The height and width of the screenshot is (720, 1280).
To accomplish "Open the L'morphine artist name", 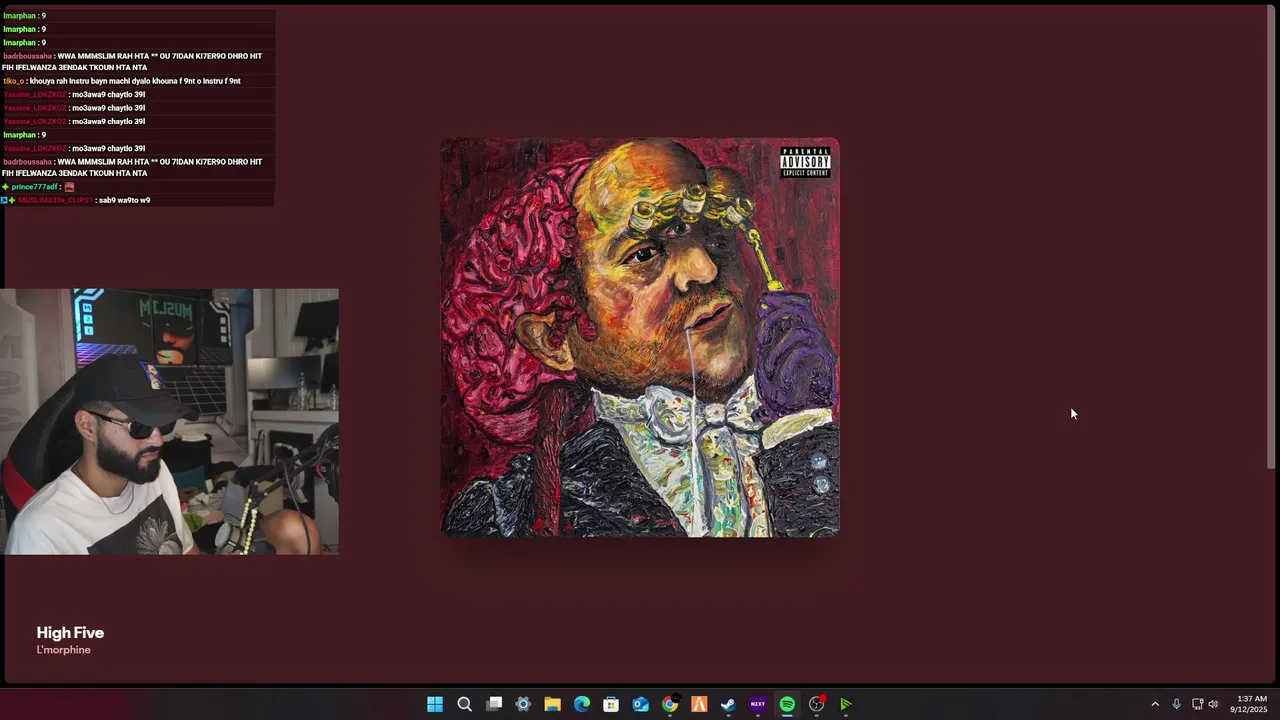I will pyautogui.click(x=63, y=650).
